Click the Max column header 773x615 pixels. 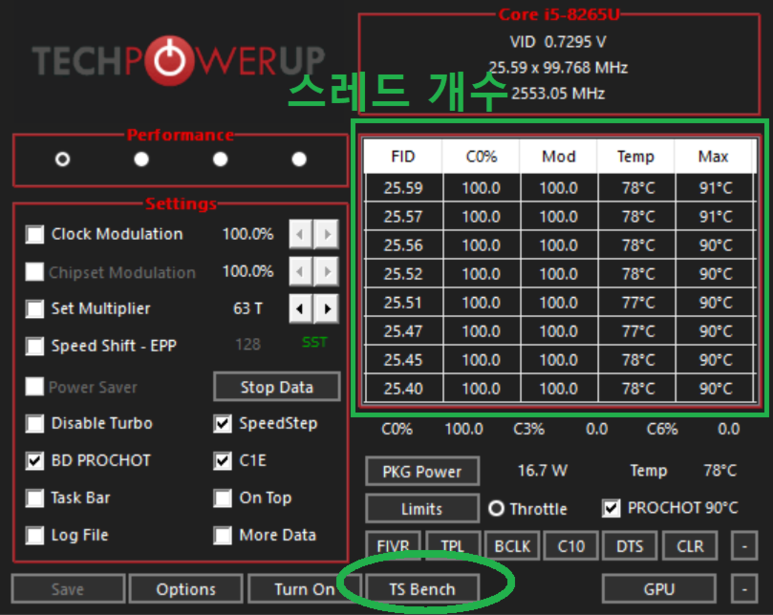[x=713, y=156]
